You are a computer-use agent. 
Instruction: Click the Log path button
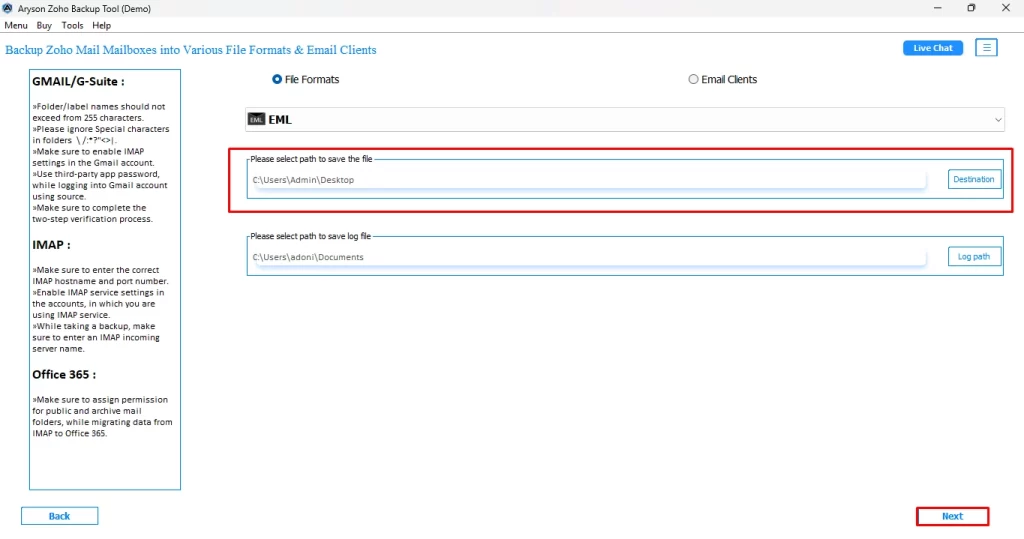click(x=974, y=256)
